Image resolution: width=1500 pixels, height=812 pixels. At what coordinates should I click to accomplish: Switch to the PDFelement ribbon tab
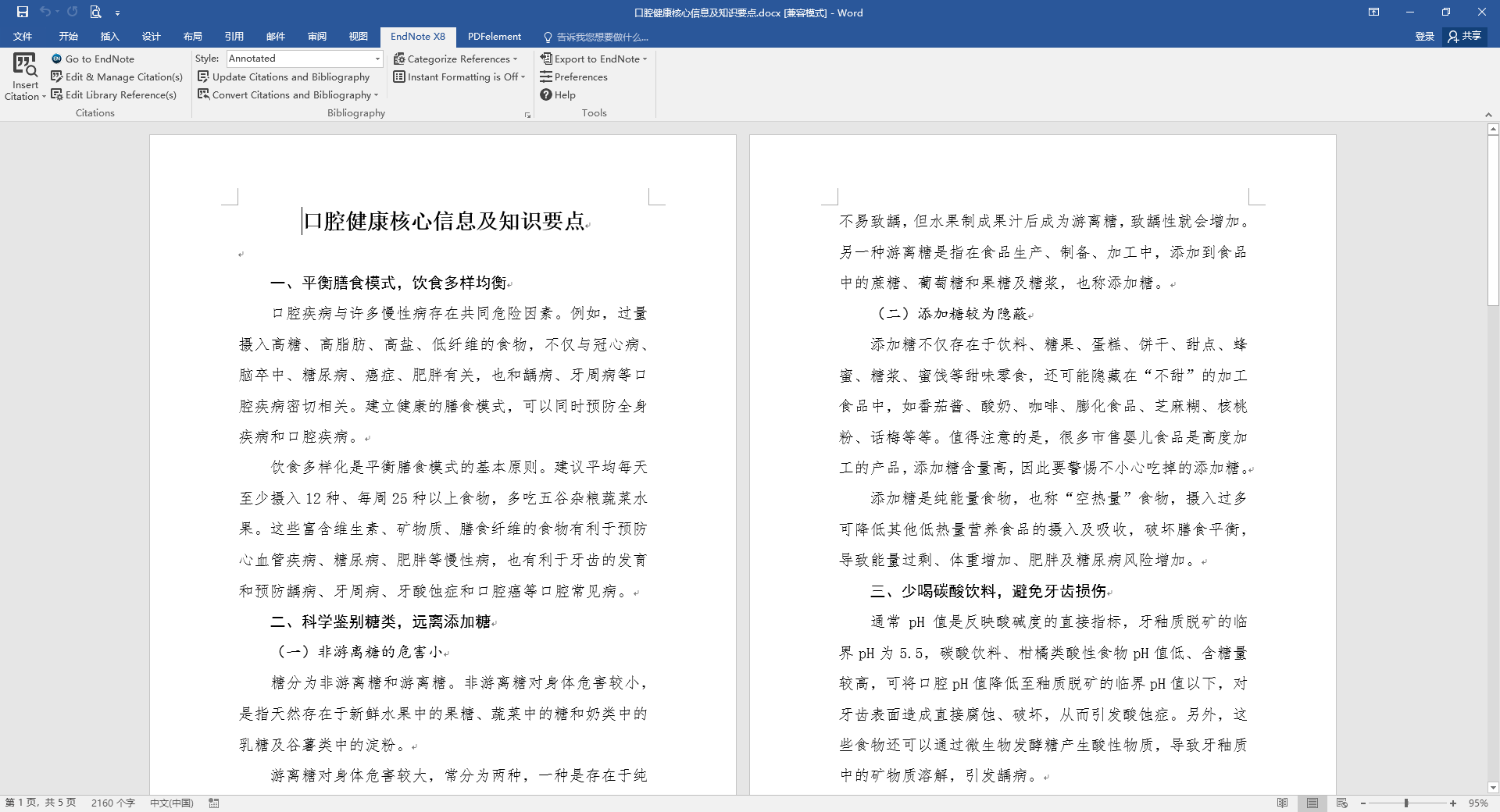[494, 37]
